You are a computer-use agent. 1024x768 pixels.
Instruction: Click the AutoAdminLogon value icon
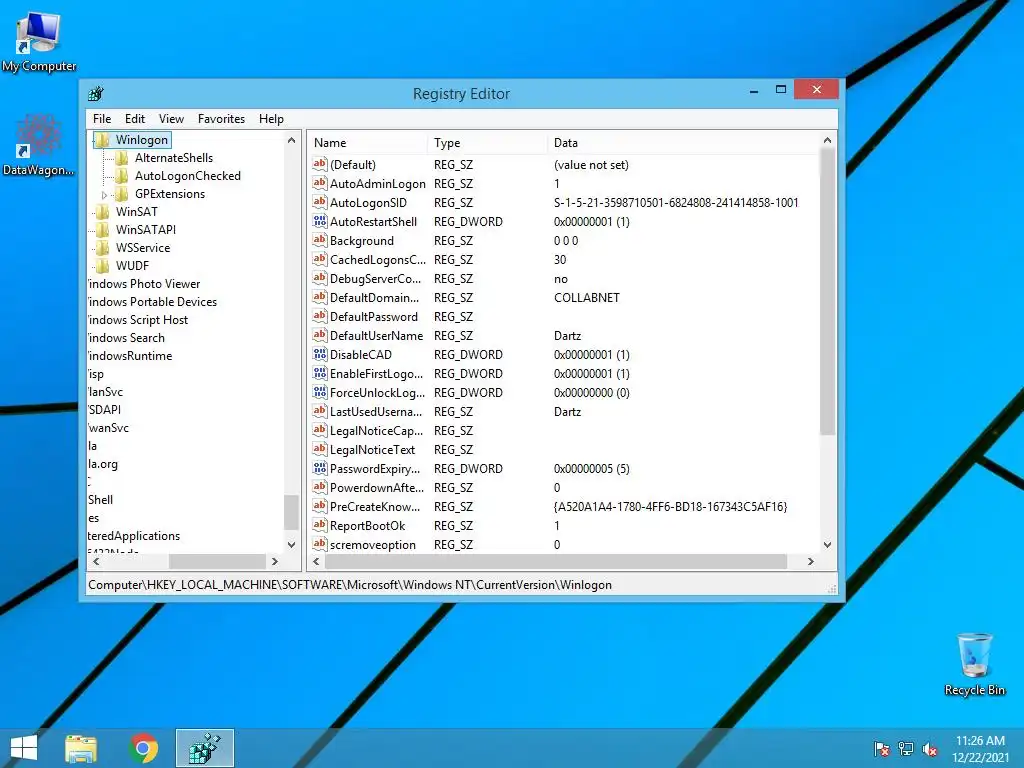point(319,183)
